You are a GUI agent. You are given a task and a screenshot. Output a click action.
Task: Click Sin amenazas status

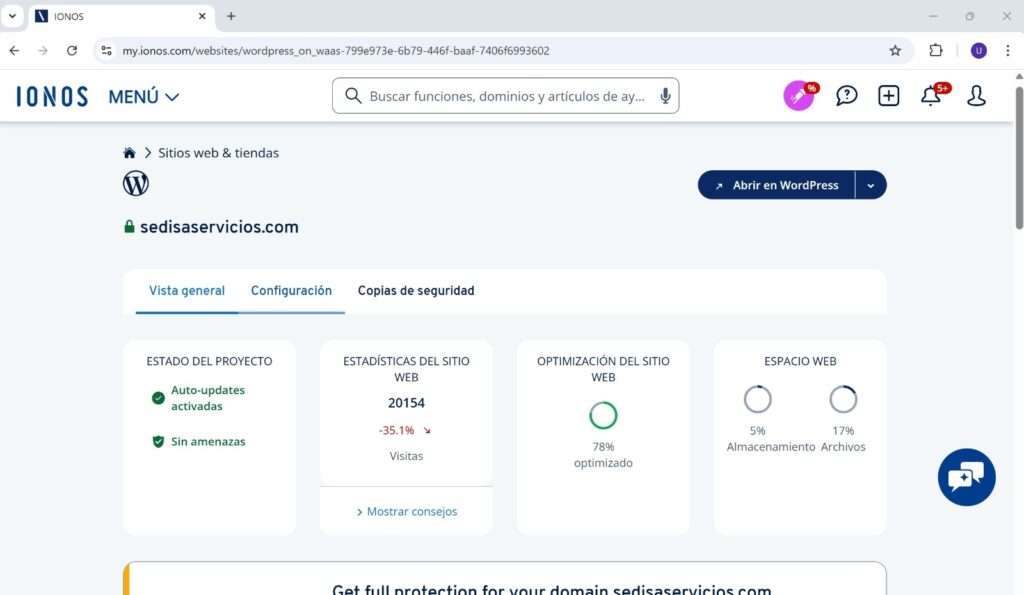(208, 442)
